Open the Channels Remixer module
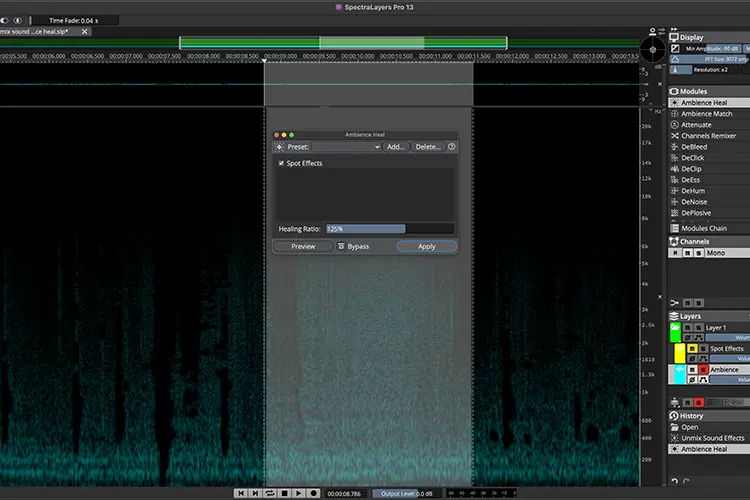Viewport: 750px width, 500px height. [x=709, y=136]
